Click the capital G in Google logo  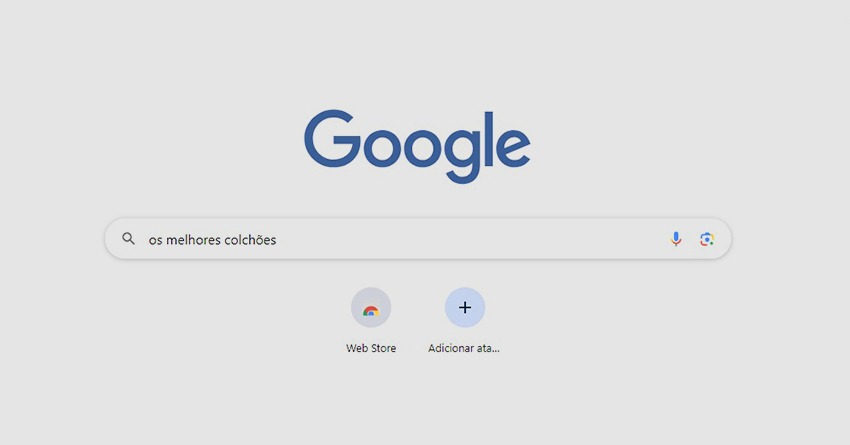point(332,138)
